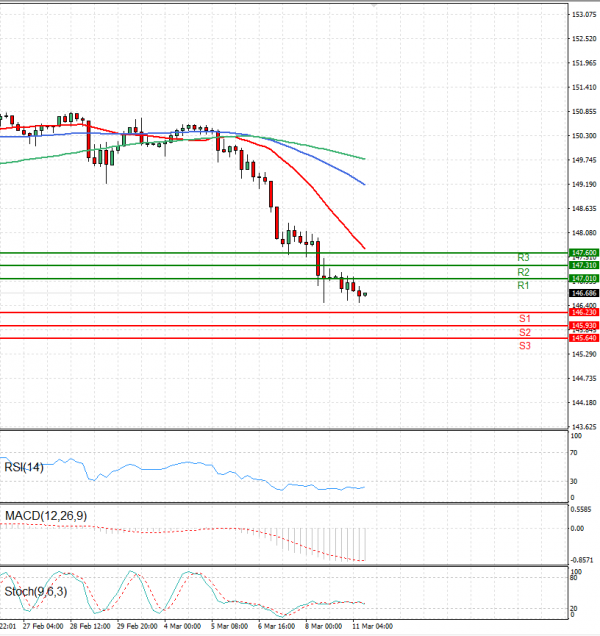Viewport: 600px width, 636px height.
Task: Click the current price tag 146.686
Action: click(583, 293)
